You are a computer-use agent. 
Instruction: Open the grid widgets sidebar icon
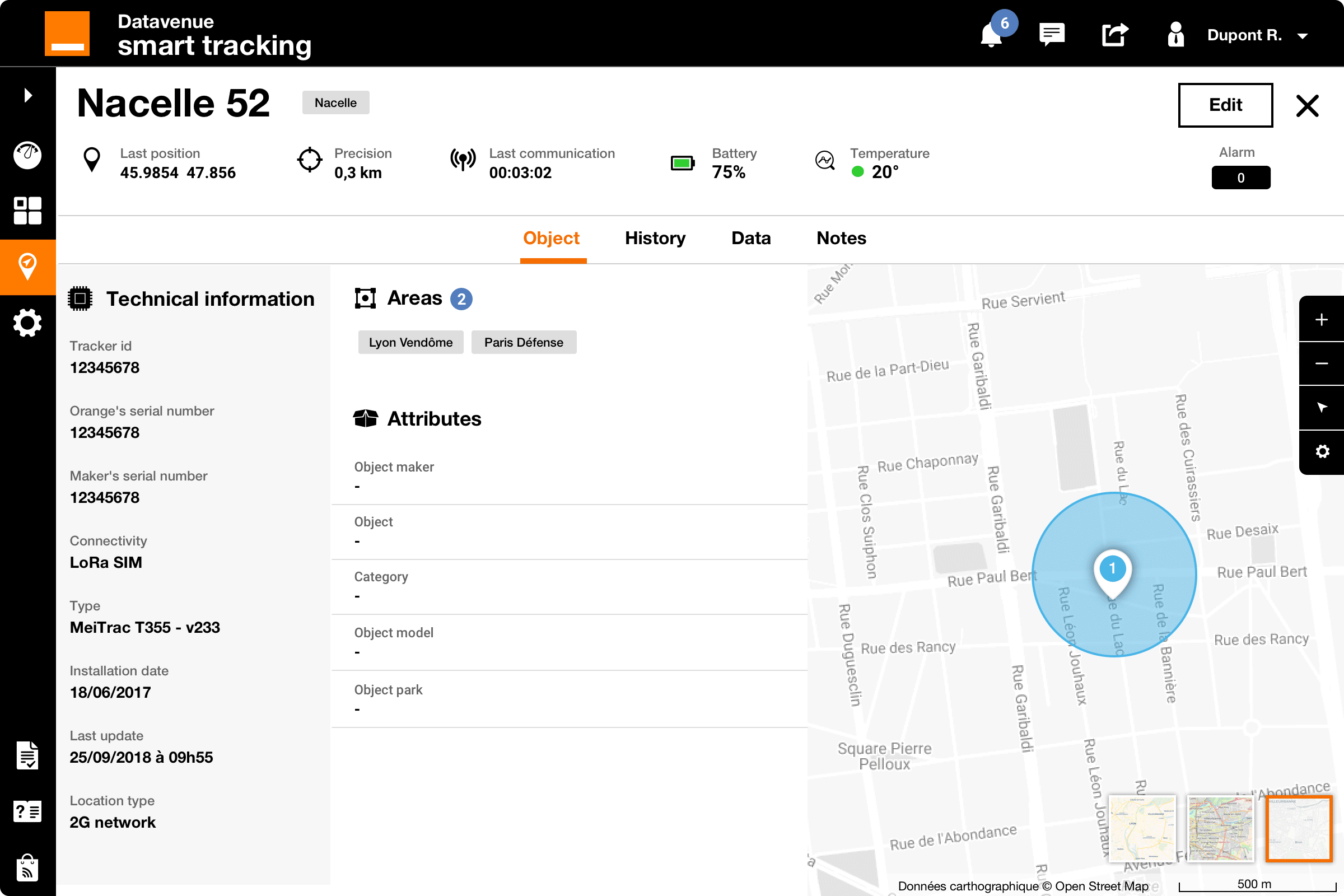(27, 211)
